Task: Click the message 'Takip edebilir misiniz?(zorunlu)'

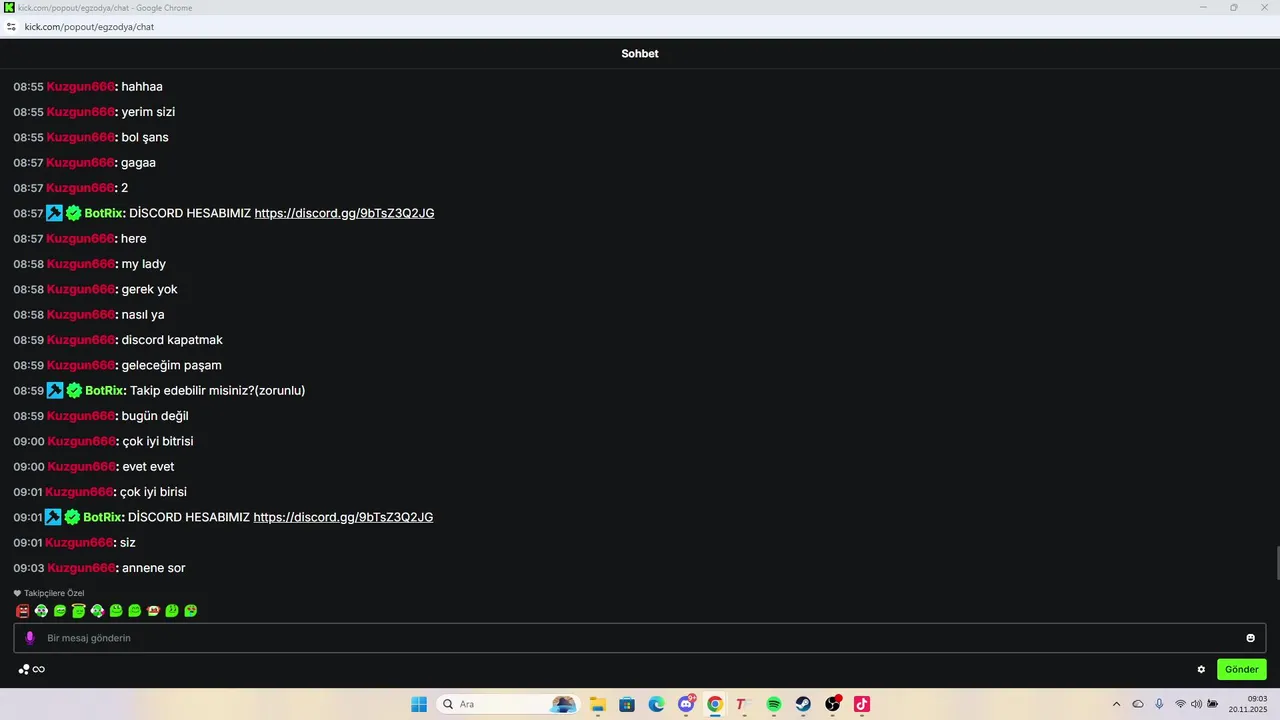Action: [x=217, y=390]
